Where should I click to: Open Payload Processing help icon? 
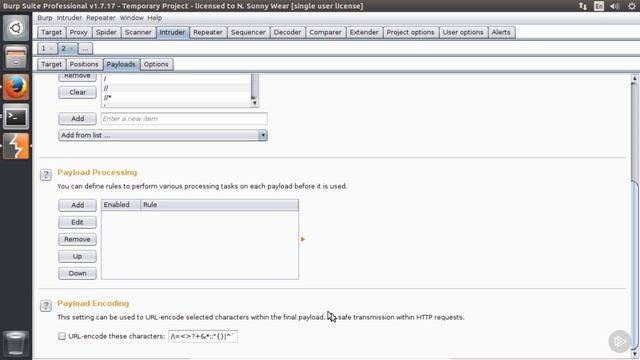point(46,175)
